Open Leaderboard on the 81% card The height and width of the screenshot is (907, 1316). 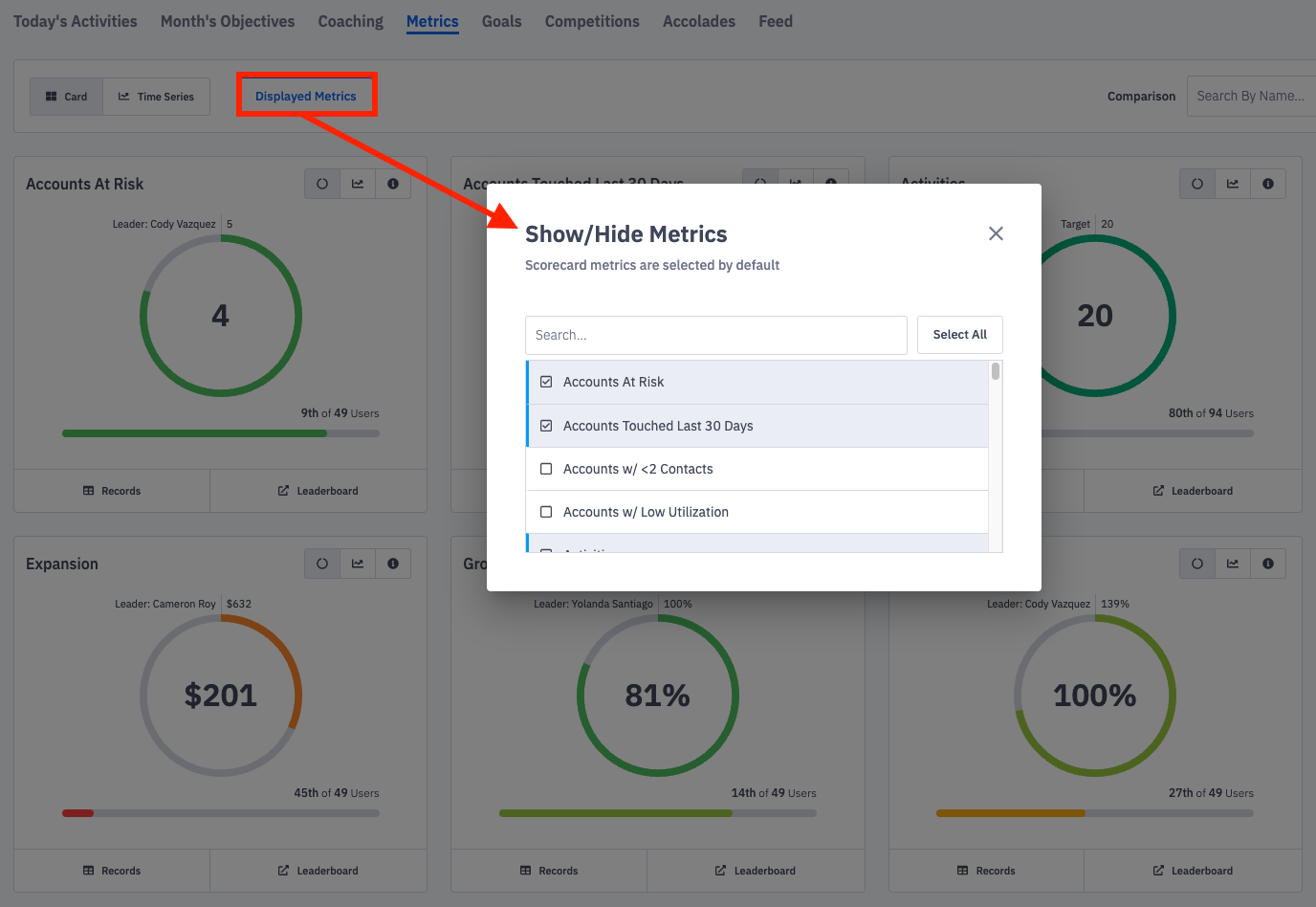tap(756, 871)
